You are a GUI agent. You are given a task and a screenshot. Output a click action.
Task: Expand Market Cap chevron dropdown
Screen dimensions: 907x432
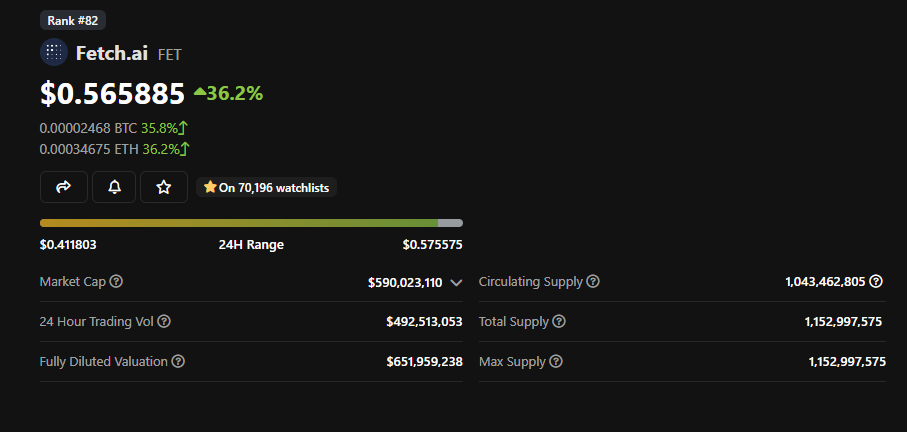coord(456,283)
